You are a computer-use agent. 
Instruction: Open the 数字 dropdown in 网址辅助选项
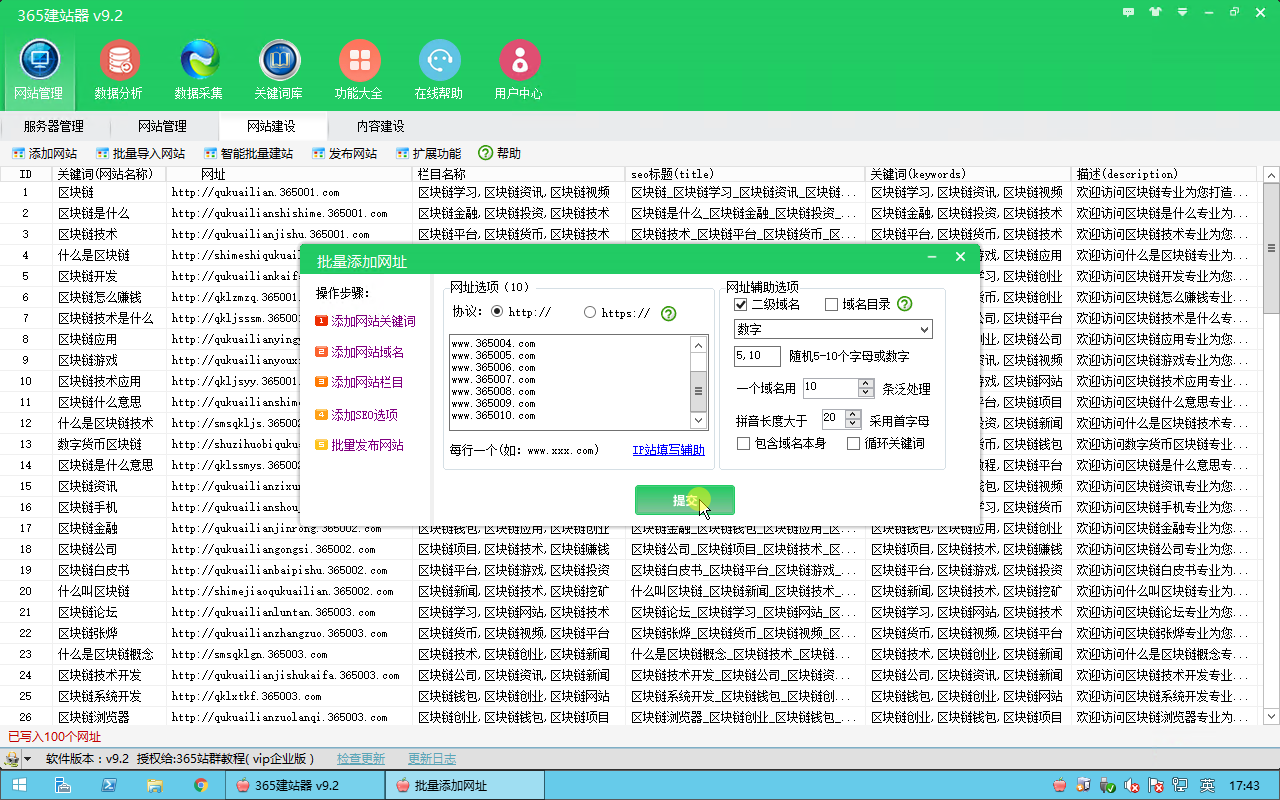tap(833, 329)
